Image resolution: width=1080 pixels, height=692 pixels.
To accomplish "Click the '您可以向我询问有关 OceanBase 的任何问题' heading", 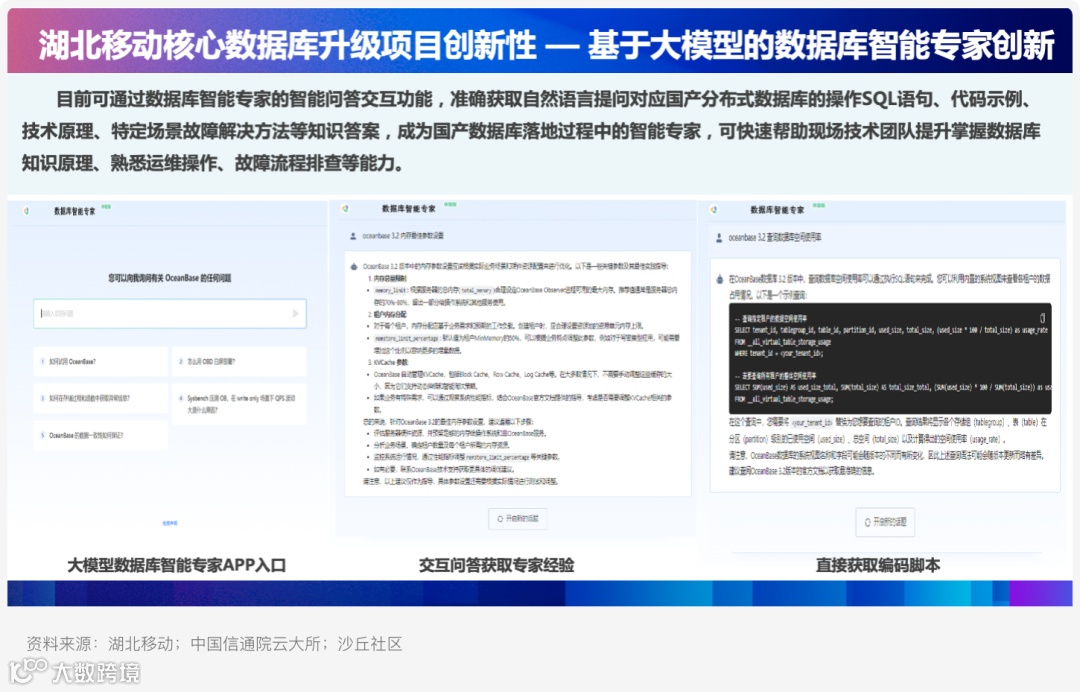I will point(169,278).
